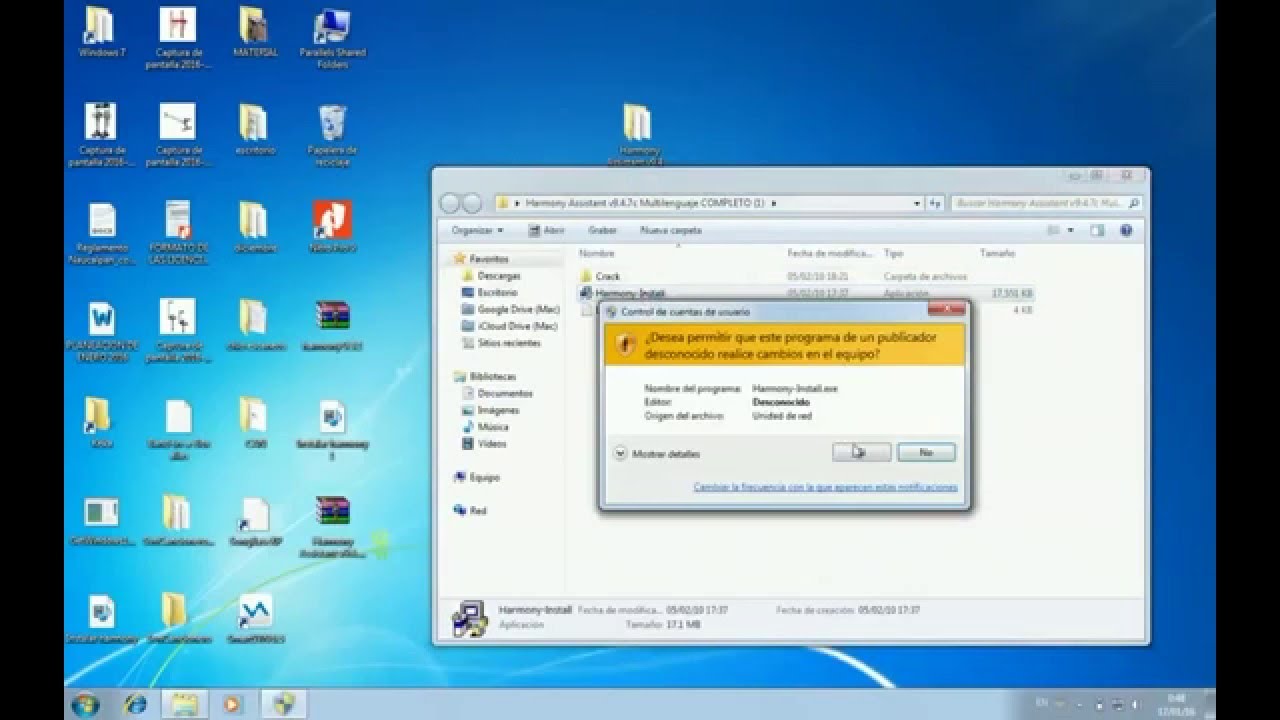Click No in the User Account Control dialog

[926, 452]
